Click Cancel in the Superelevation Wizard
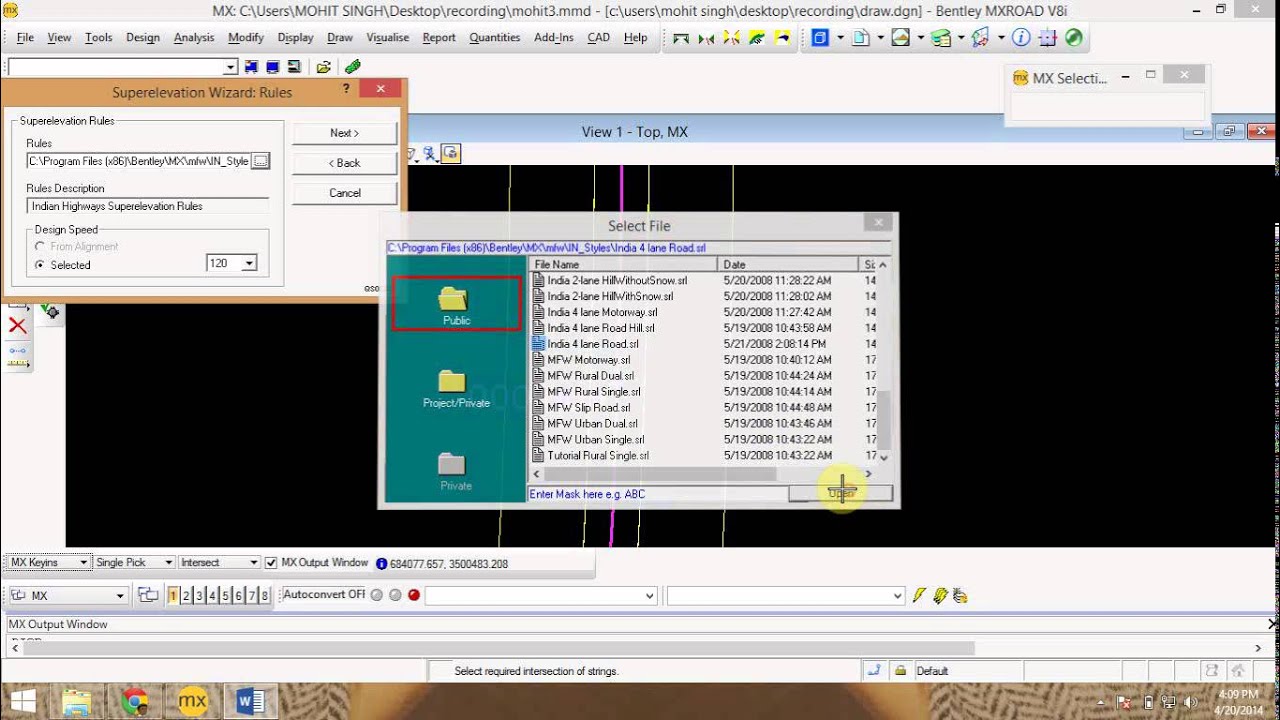The width and height of the screenshot is (1280, 720). [345, 193]
